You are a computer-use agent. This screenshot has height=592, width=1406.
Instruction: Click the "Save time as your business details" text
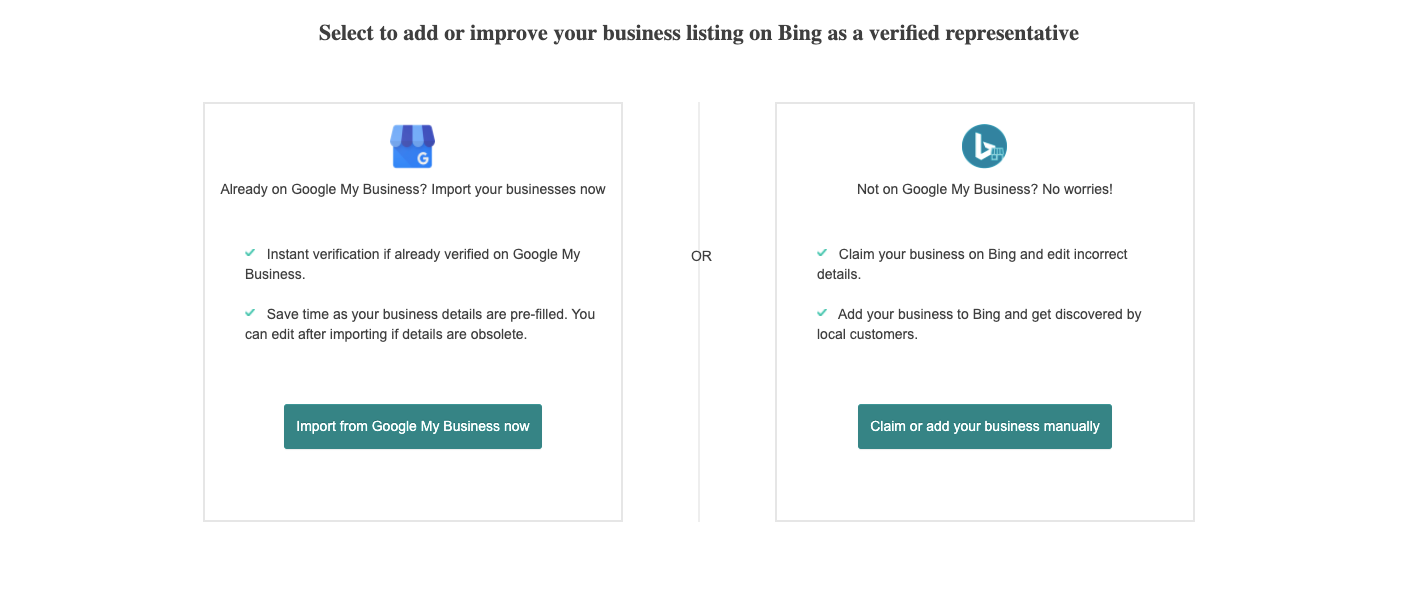tap(430, 314)
